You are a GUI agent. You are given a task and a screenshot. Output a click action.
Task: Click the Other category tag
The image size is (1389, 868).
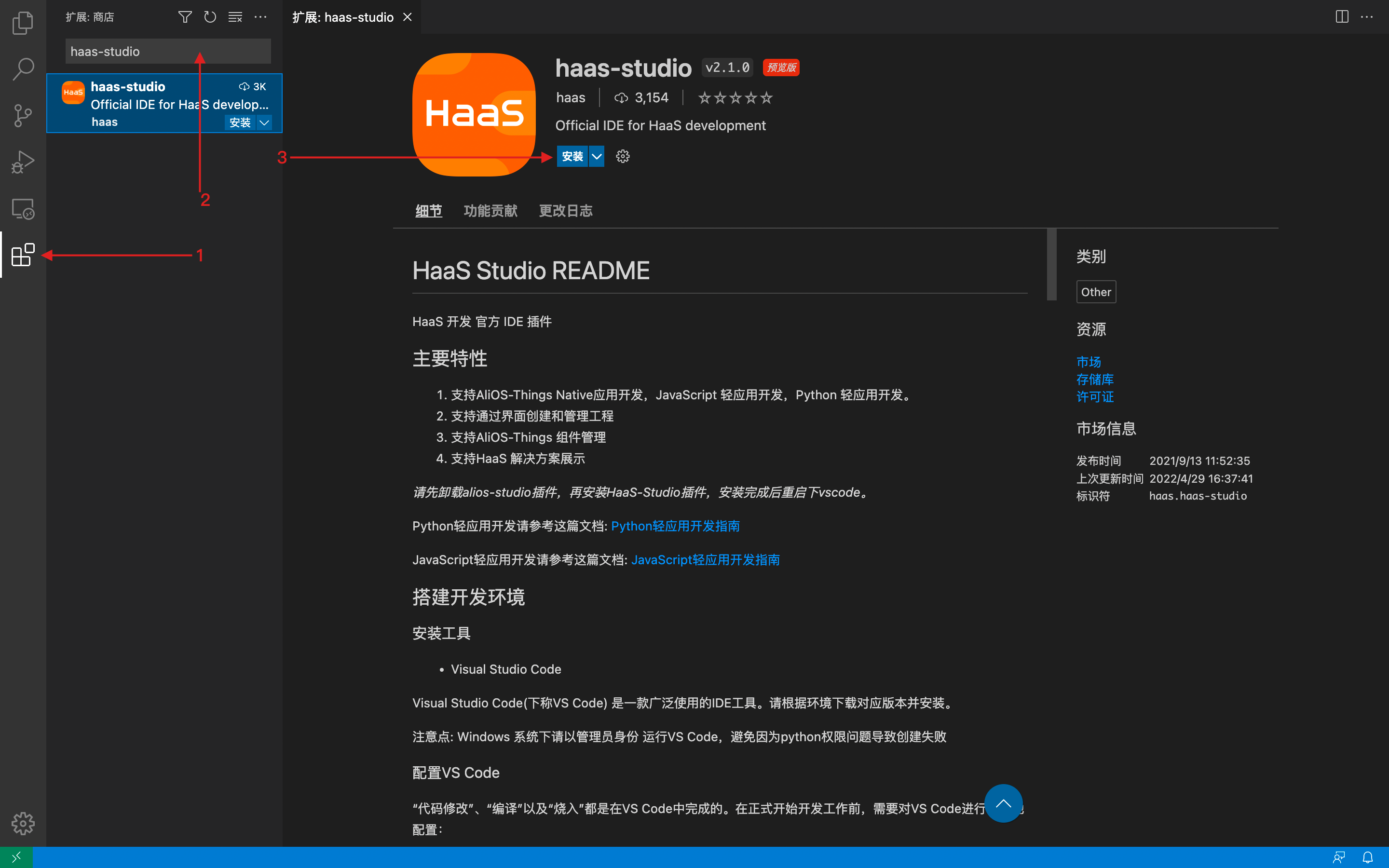(x=1096, y=292)
